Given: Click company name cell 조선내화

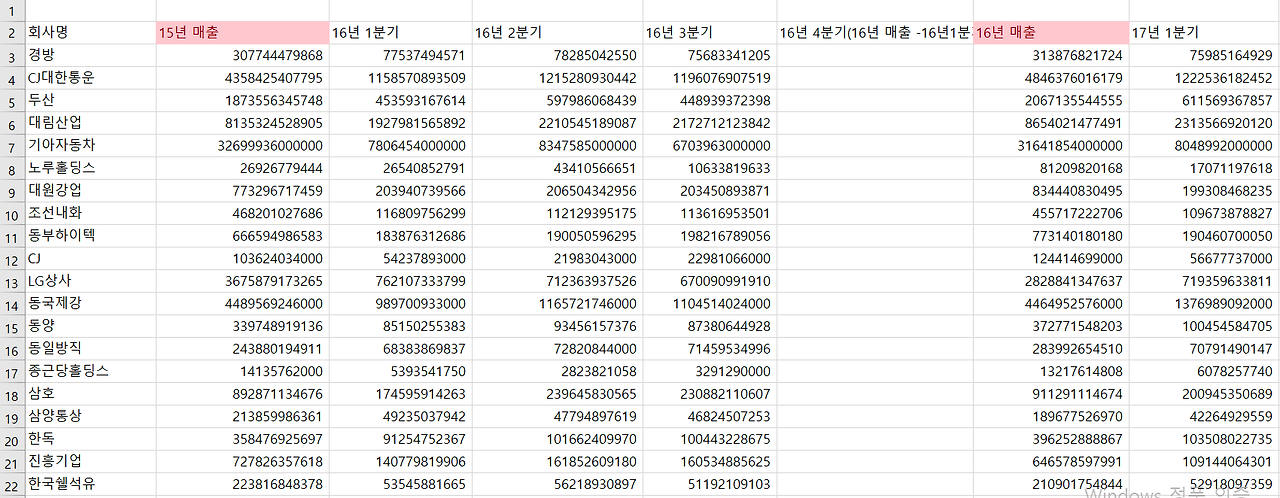Looking at the screenshot, I should point(90,213).
